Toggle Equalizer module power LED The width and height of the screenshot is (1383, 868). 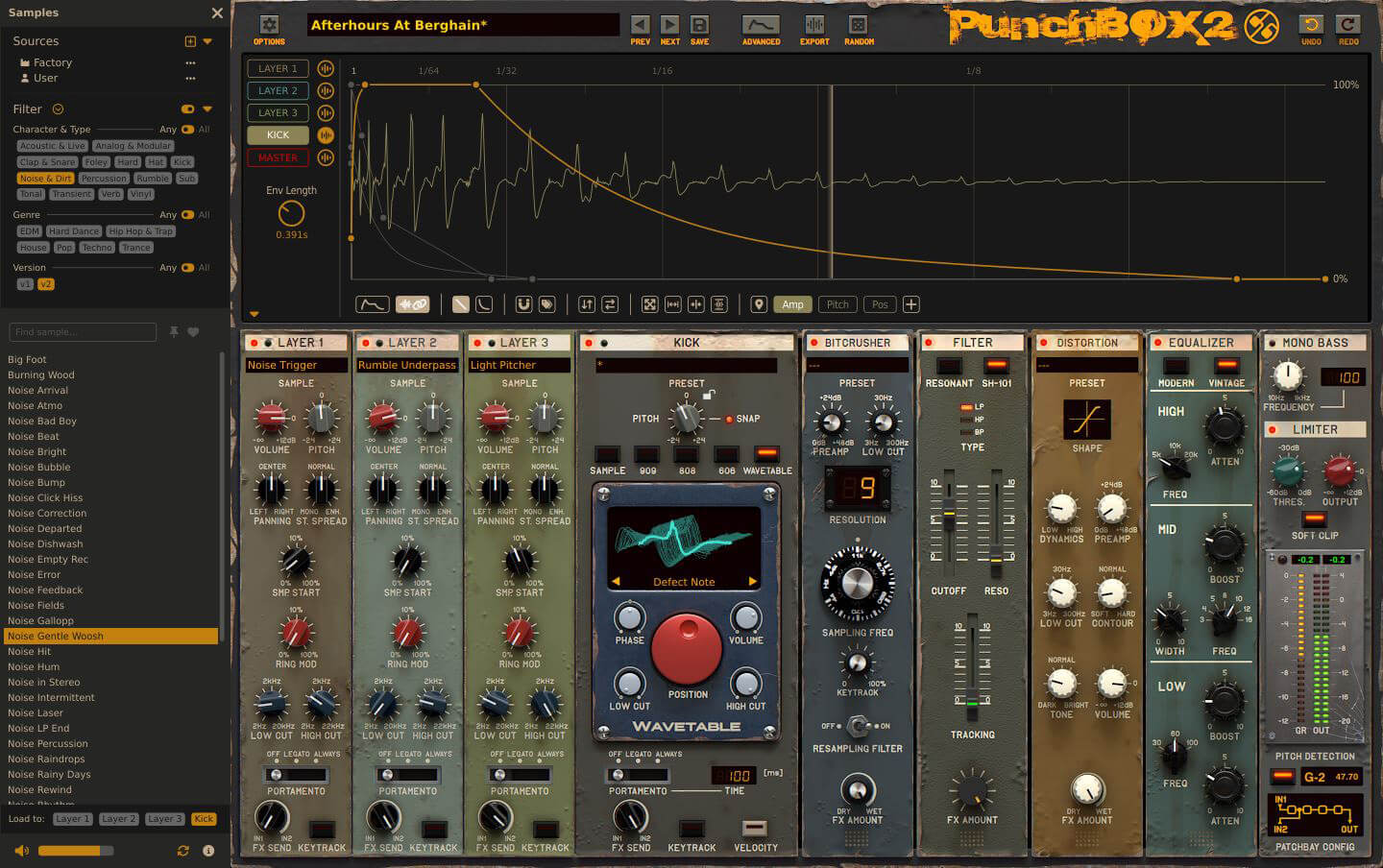(x=1157, y=343)
